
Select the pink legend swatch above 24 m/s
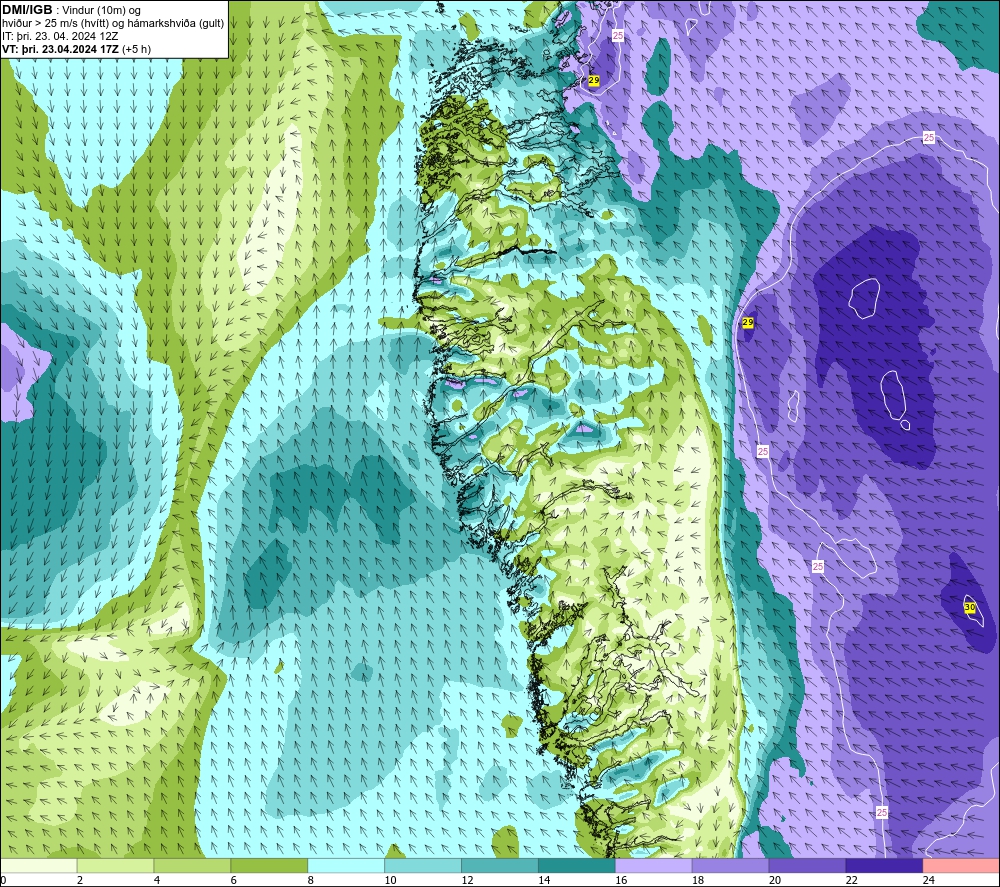961,866
